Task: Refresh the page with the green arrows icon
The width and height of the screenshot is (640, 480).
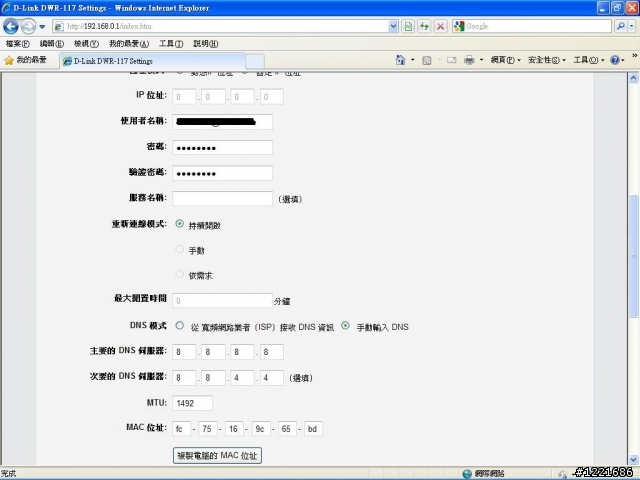Action: pos(424,27)
